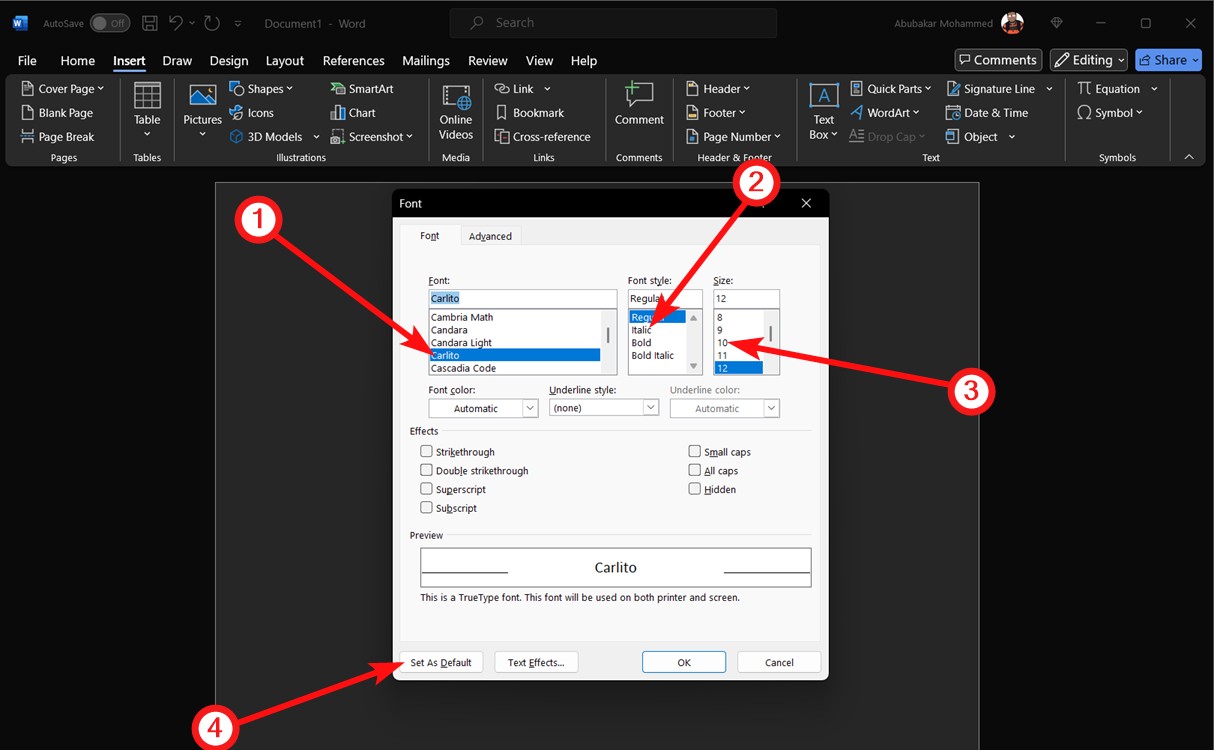1214x750 pixels.
Task: Expand the Shapes gallery
Action: [x=262, y=88]
